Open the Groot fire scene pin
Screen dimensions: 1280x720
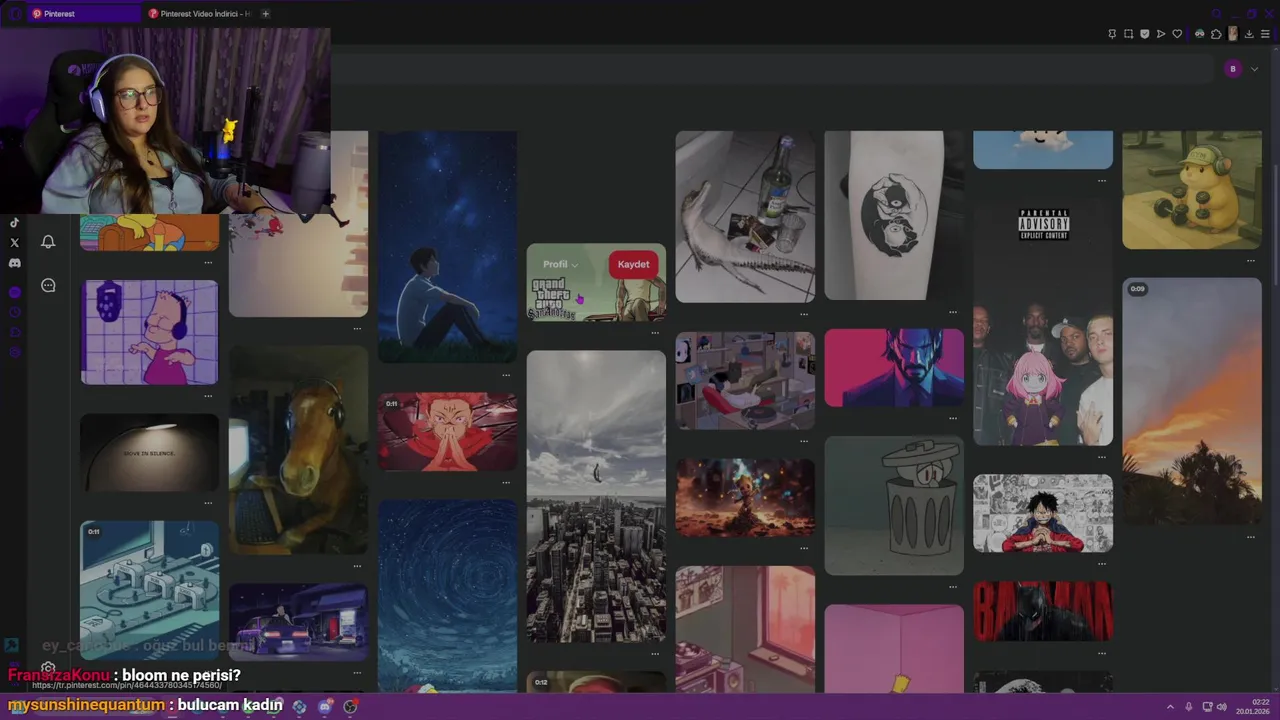[745, 498]
